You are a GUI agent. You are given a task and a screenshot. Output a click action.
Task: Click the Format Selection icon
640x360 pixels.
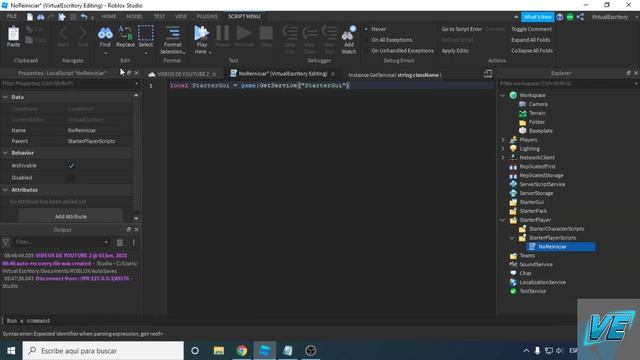pyautogui.click(x=172, y=33)
